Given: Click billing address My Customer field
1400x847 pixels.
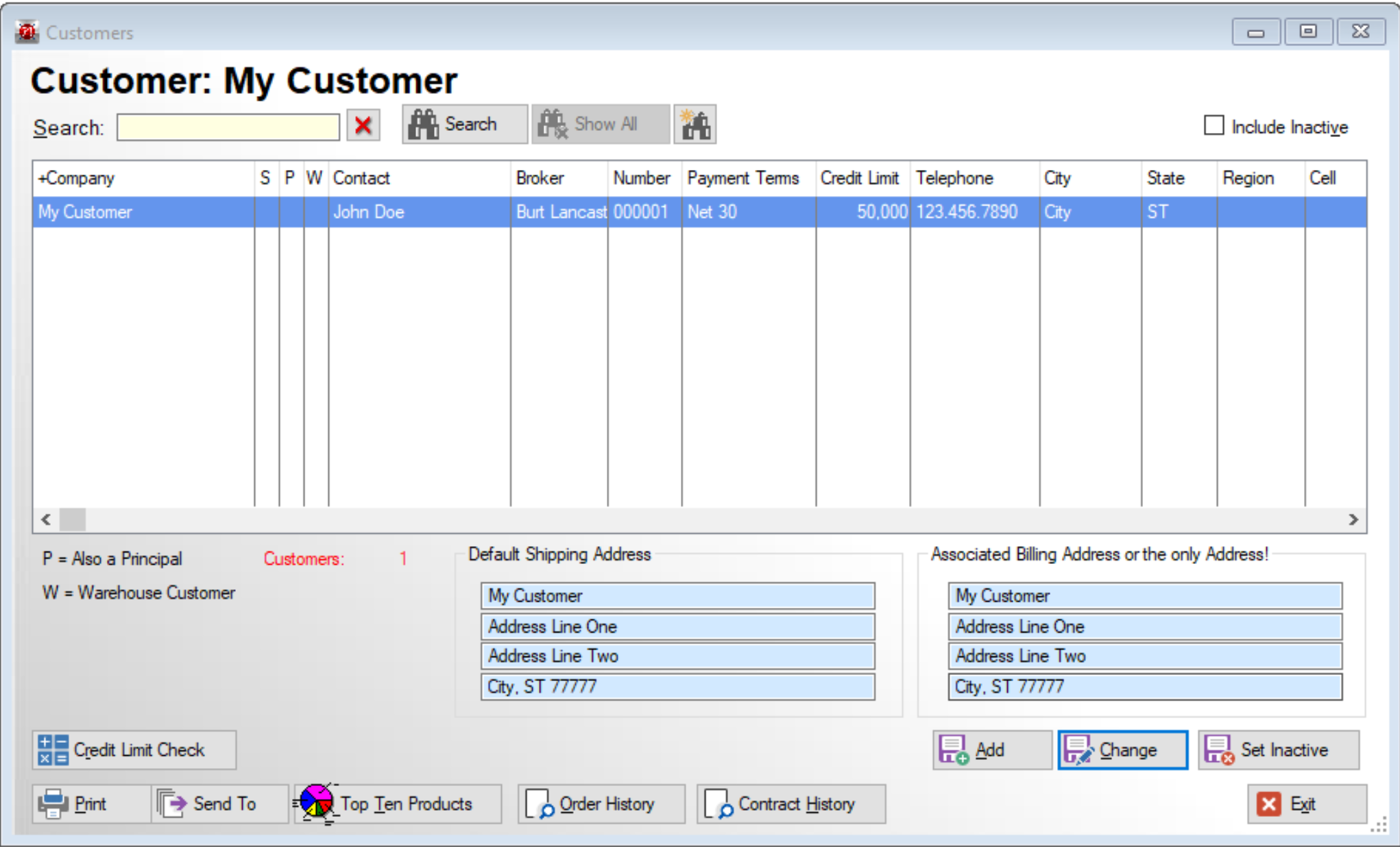Looking at the screenshot, I should 1145,596.
